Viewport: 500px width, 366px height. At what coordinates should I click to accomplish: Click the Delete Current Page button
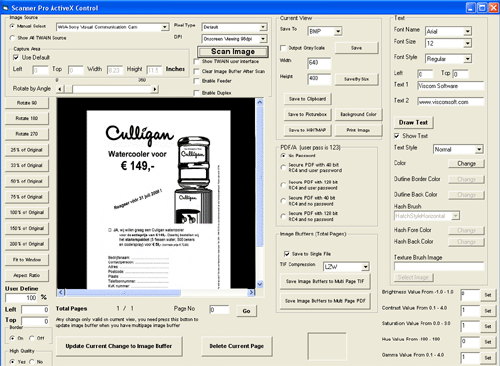pyautogui.click(x=237, y=346)
